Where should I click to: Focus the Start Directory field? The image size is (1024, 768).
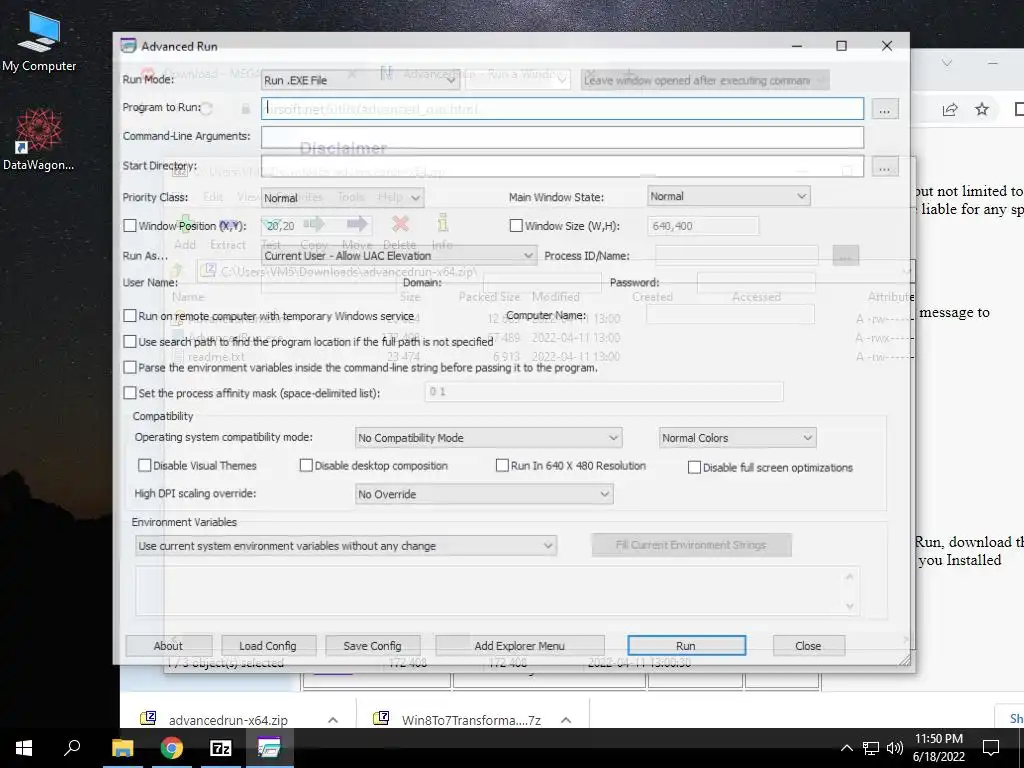pos(562,166)
